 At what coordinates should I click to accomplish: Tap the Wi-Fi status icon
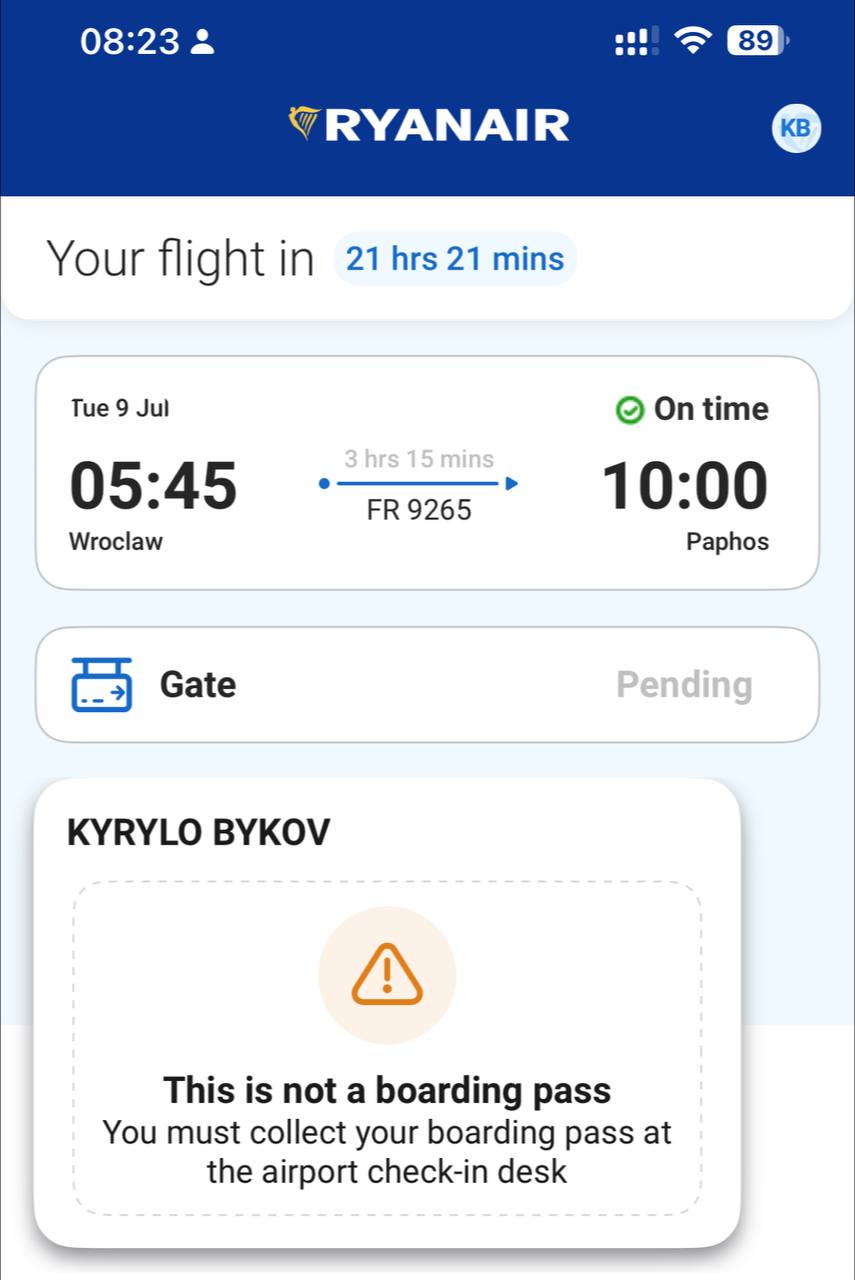(x=692, y=41)
